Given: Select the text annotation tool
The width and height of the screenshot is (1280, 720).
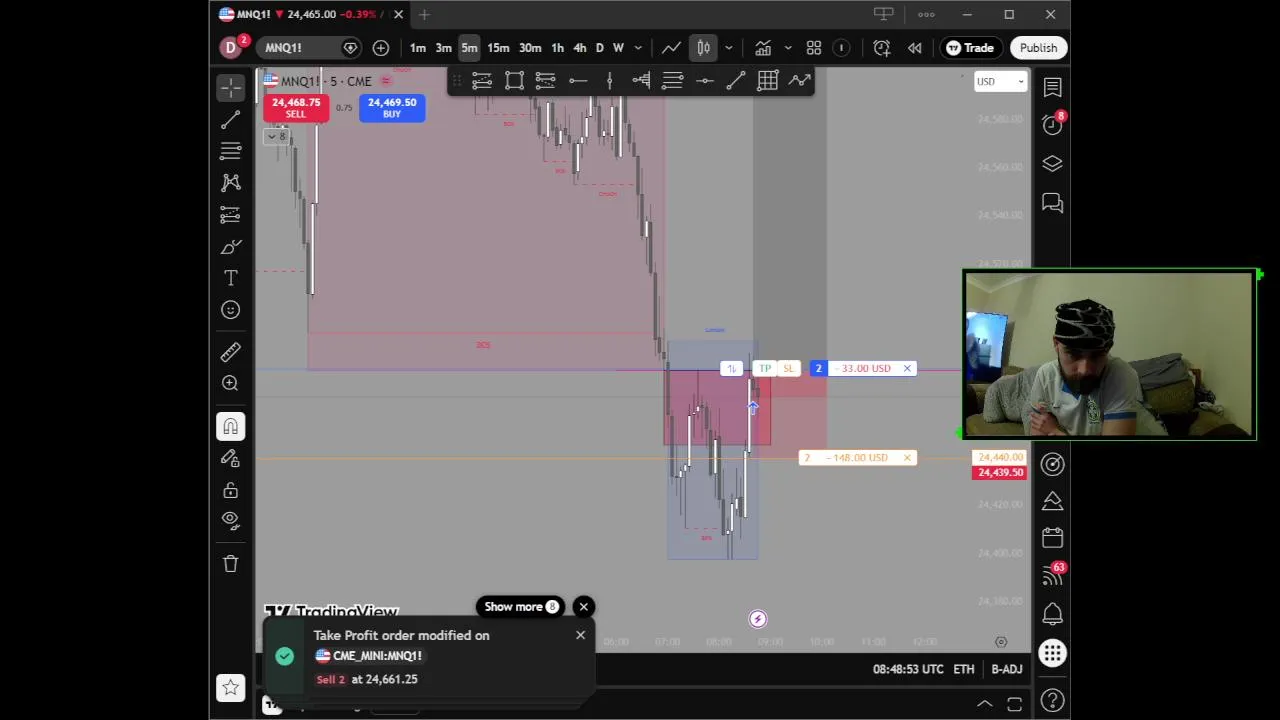Looking at the screenshot, I should coord(231,278).
